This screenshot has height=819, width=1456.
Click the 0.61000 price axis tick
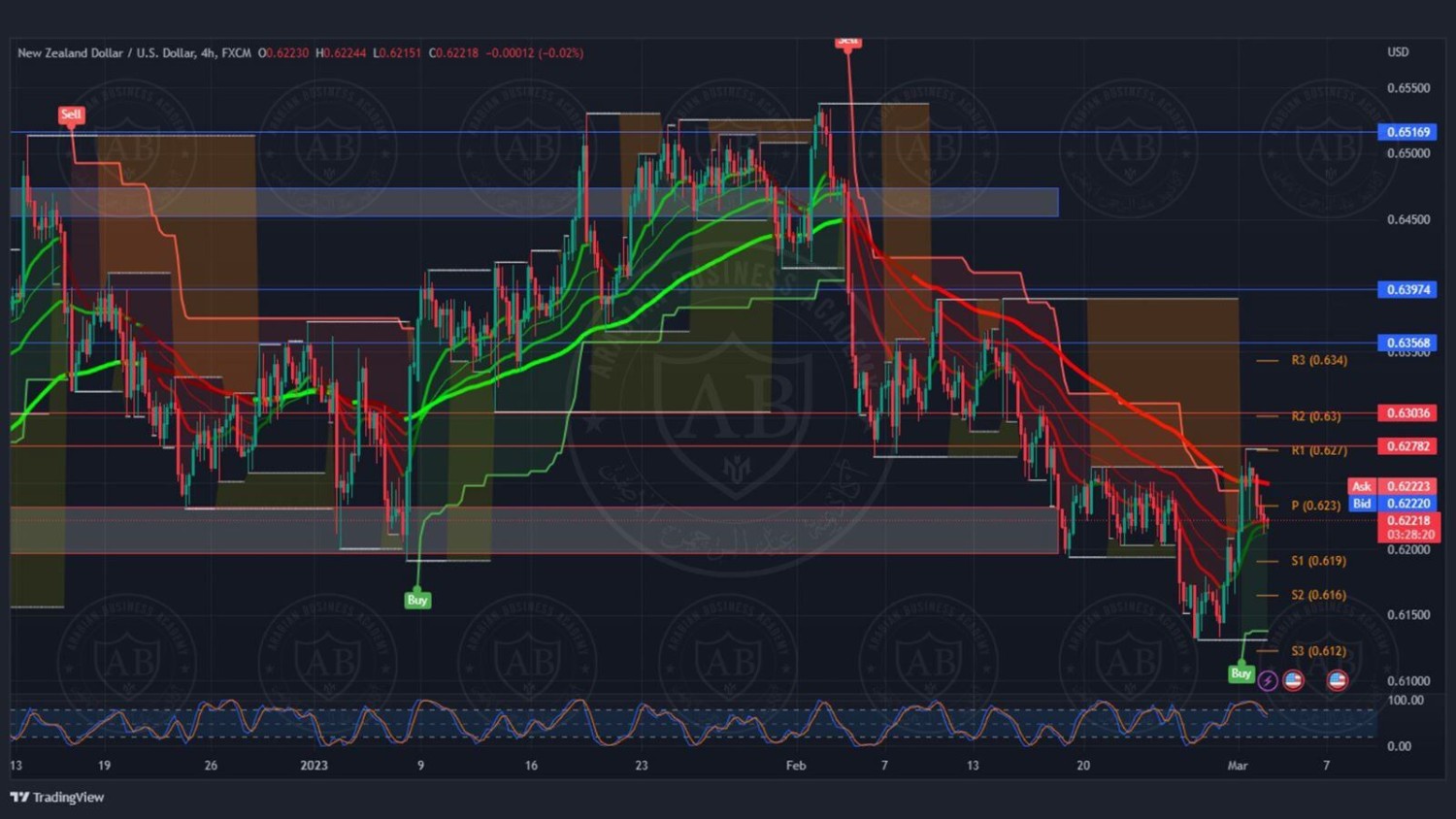click(1408, 681)
